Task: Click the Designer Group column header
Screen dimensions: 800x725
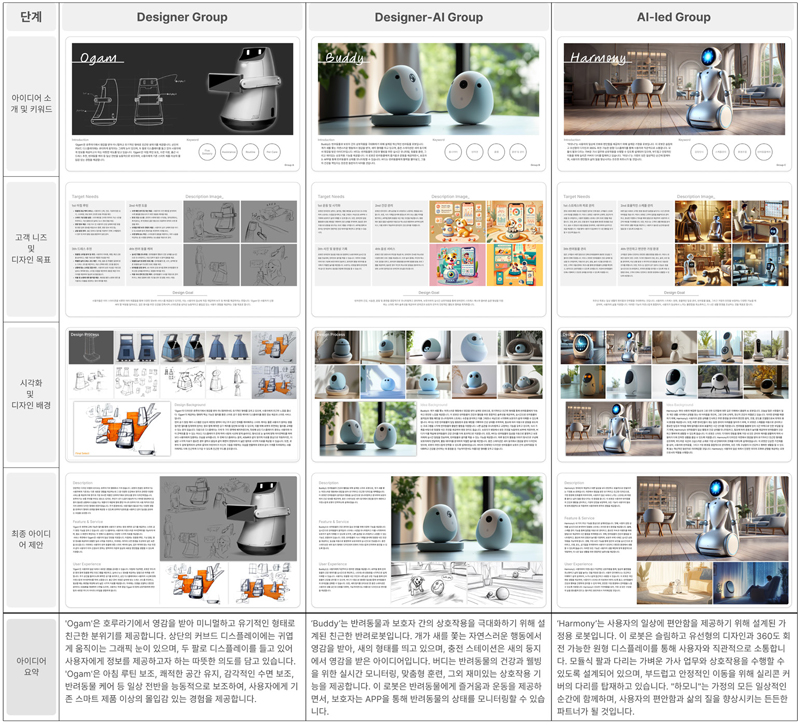Action: (x=183, y=17)
